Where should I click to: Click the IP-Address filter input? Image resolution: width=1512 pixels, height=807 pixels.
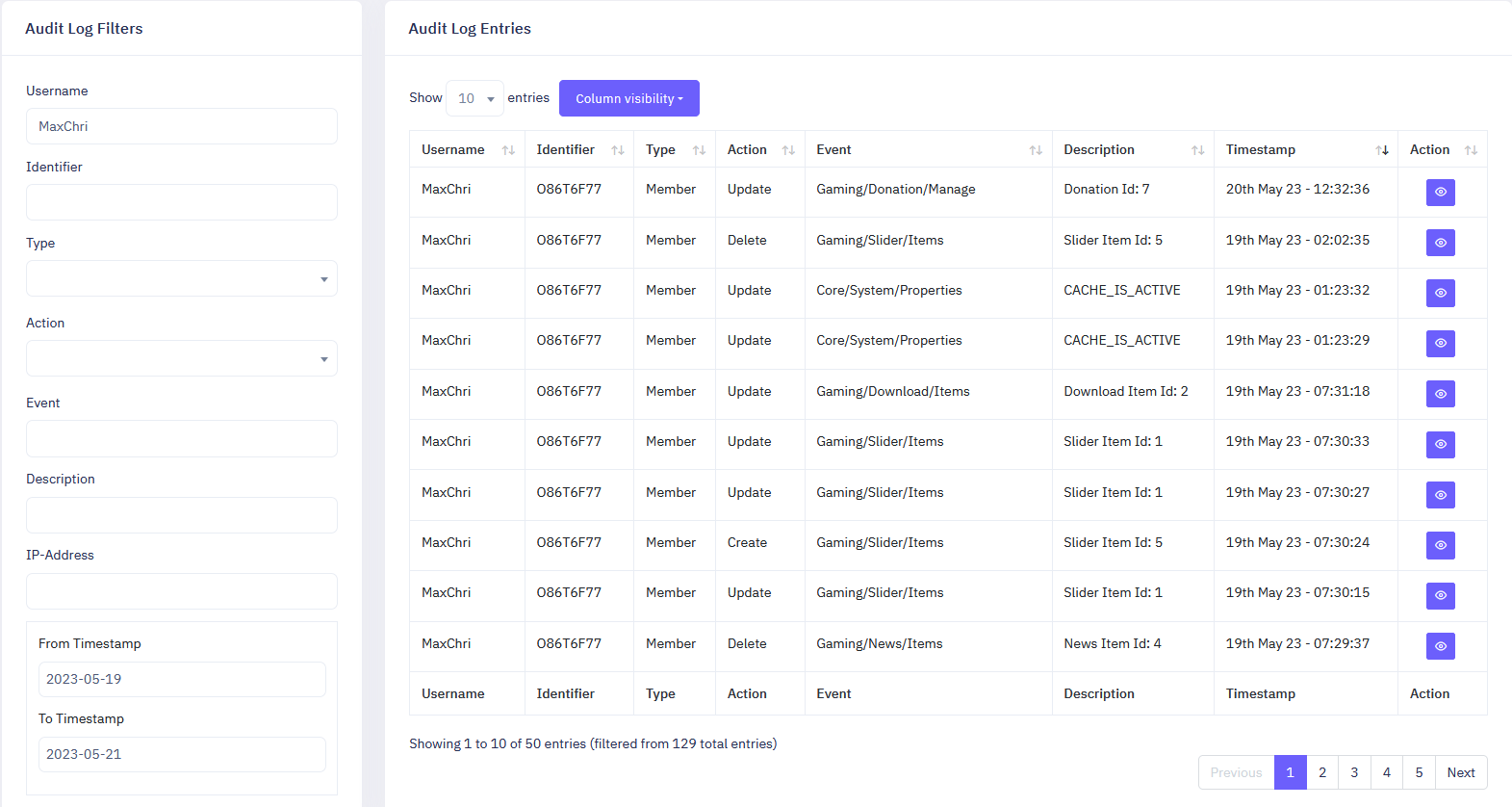pos(182,591)
